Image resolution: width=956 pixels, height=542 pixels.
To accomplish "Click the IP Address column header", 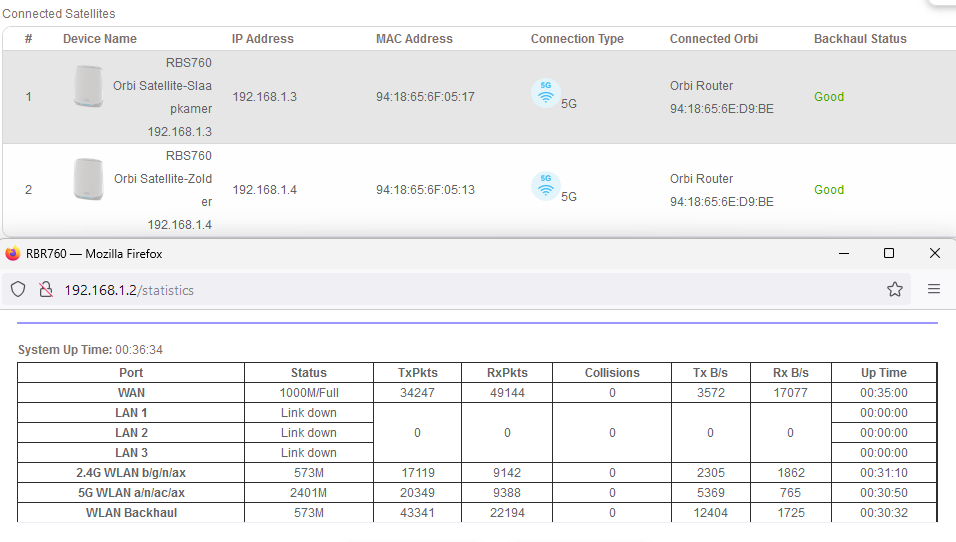I will click(263, 38).
